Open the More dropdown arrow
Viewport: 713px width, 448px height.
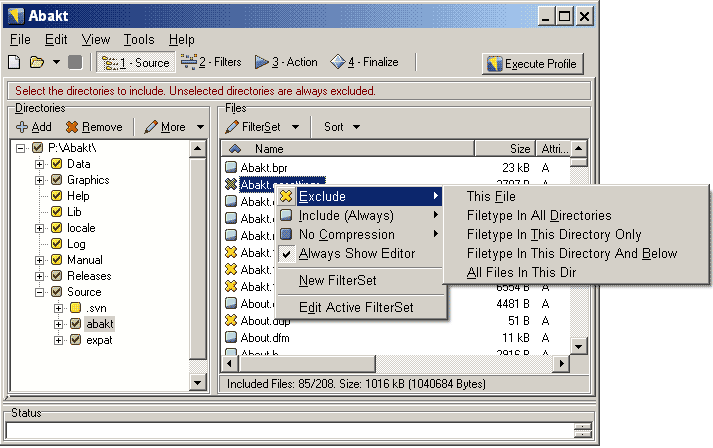pyautogui.click(x=200, y=127)
